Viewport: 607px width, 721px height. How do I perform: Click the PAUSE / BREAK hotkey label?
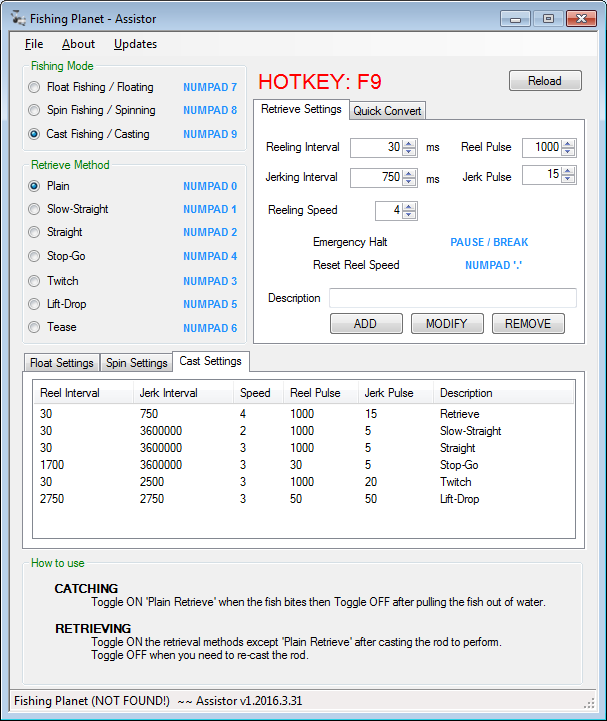point(489,242)
